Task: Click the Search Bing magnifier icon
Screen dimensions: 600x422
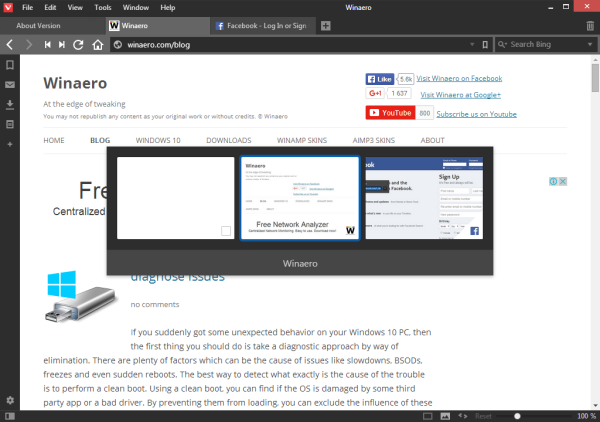Action: click(x=502, y=45)
